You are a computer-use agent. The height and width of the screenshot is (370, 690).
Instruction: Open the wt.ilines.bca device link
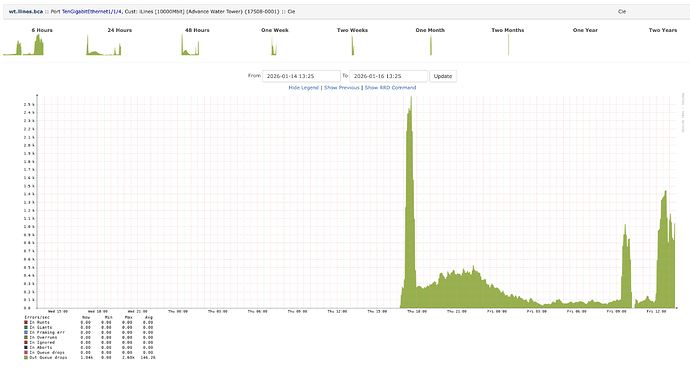click(x=26, y=11)
